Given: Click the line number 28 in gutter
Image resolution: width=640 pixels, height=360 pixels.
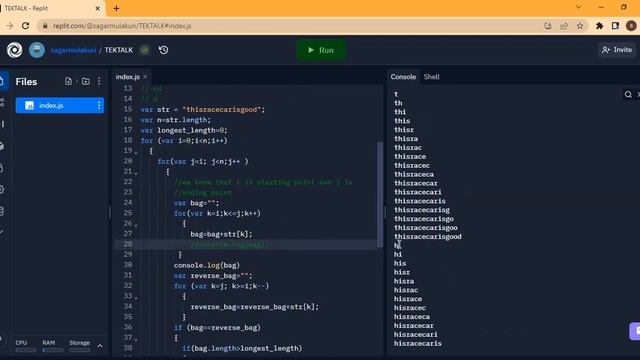Looking at the screenshot, I should pos(128,244).
